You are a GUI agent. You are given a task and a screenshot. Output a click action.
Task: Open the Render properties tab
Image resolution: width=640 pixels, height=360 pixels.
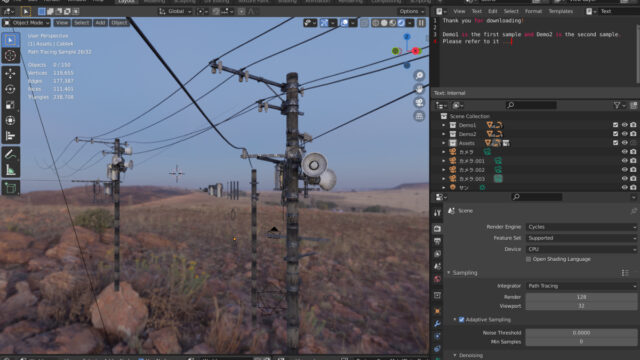point(437,229)
